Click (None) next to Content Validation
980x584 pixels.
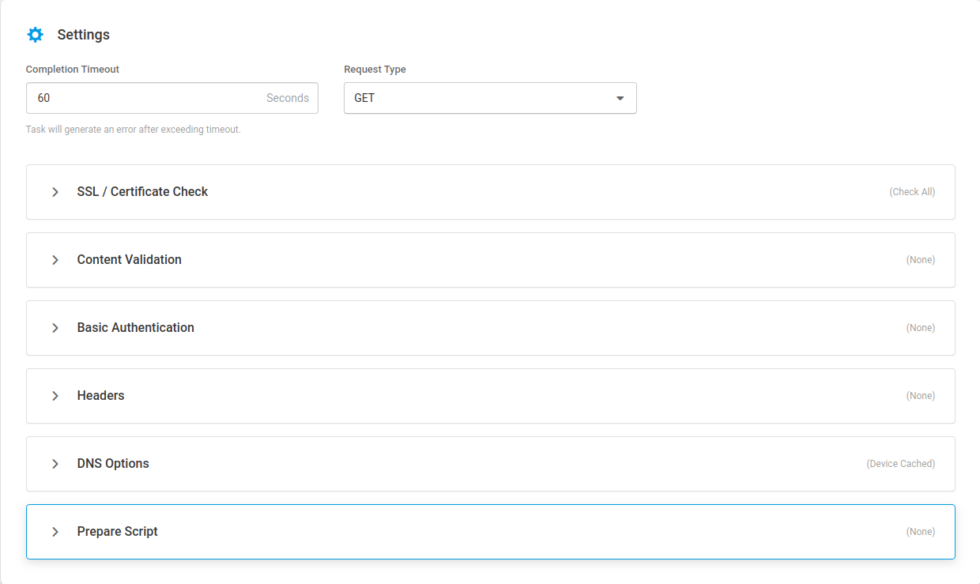point(920,259)
